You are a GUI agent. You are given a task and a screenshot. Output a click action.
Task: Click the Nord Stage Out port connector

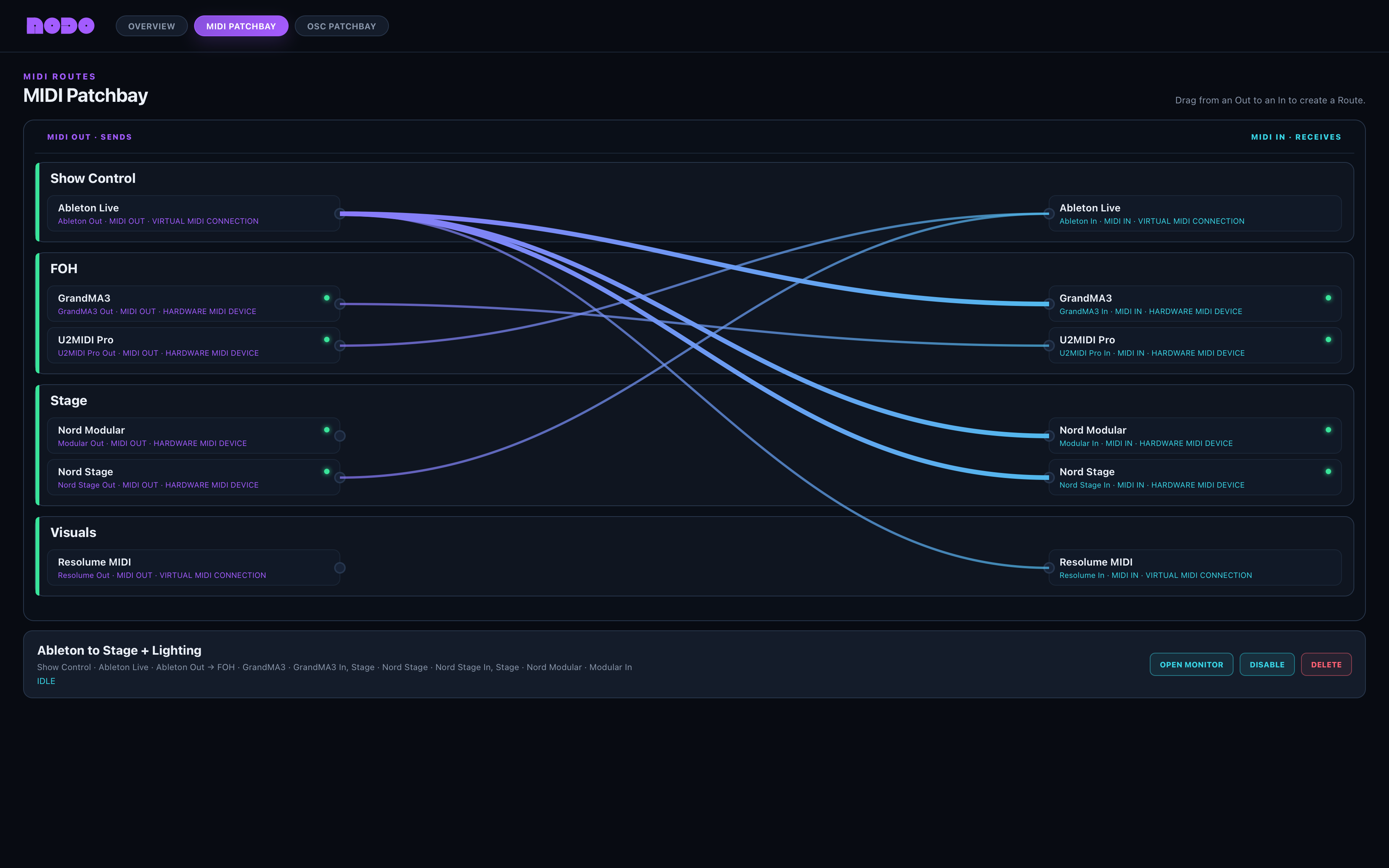tap(340, 477)
